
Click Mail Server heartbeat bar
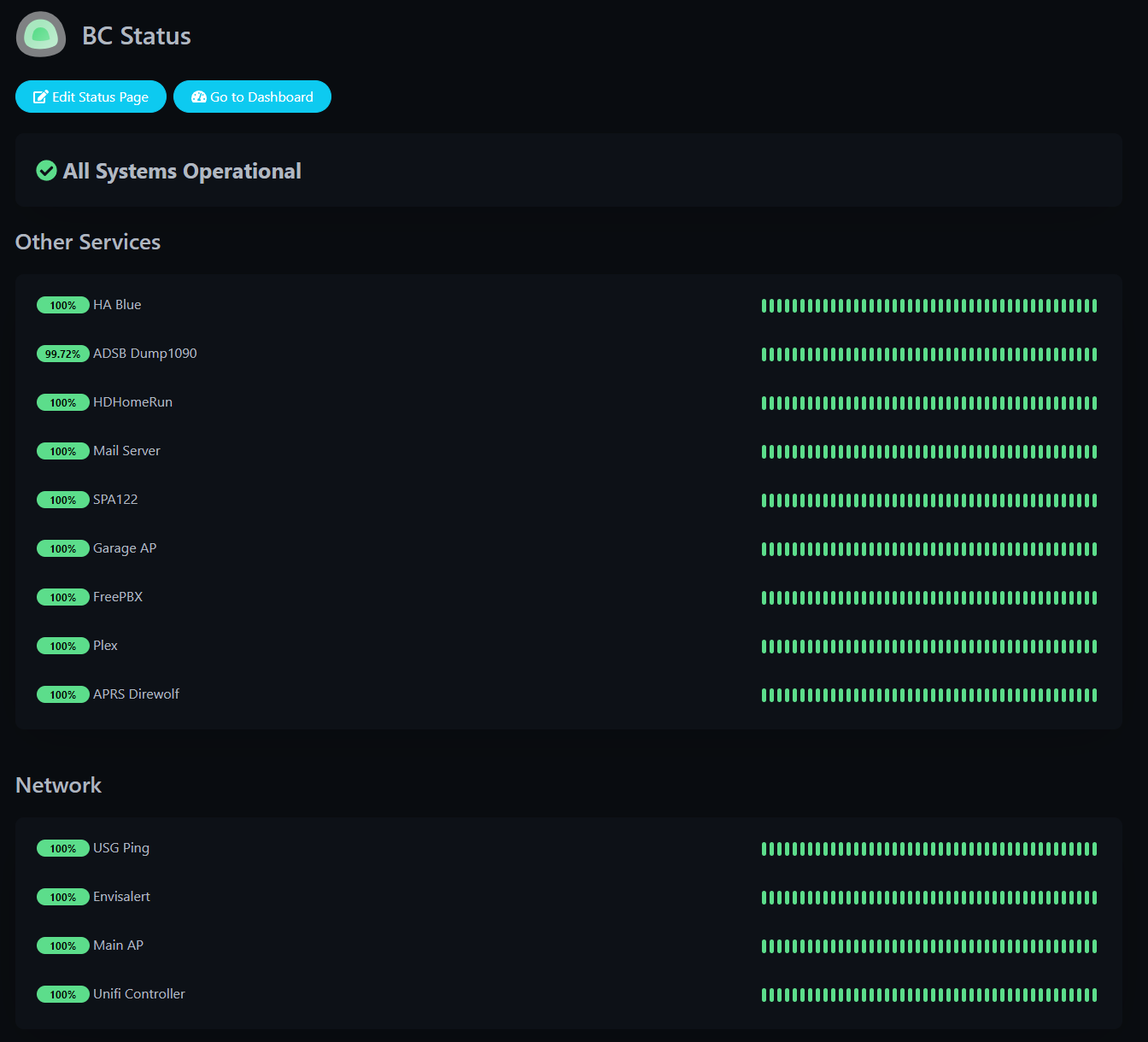[x=929, y=452]
